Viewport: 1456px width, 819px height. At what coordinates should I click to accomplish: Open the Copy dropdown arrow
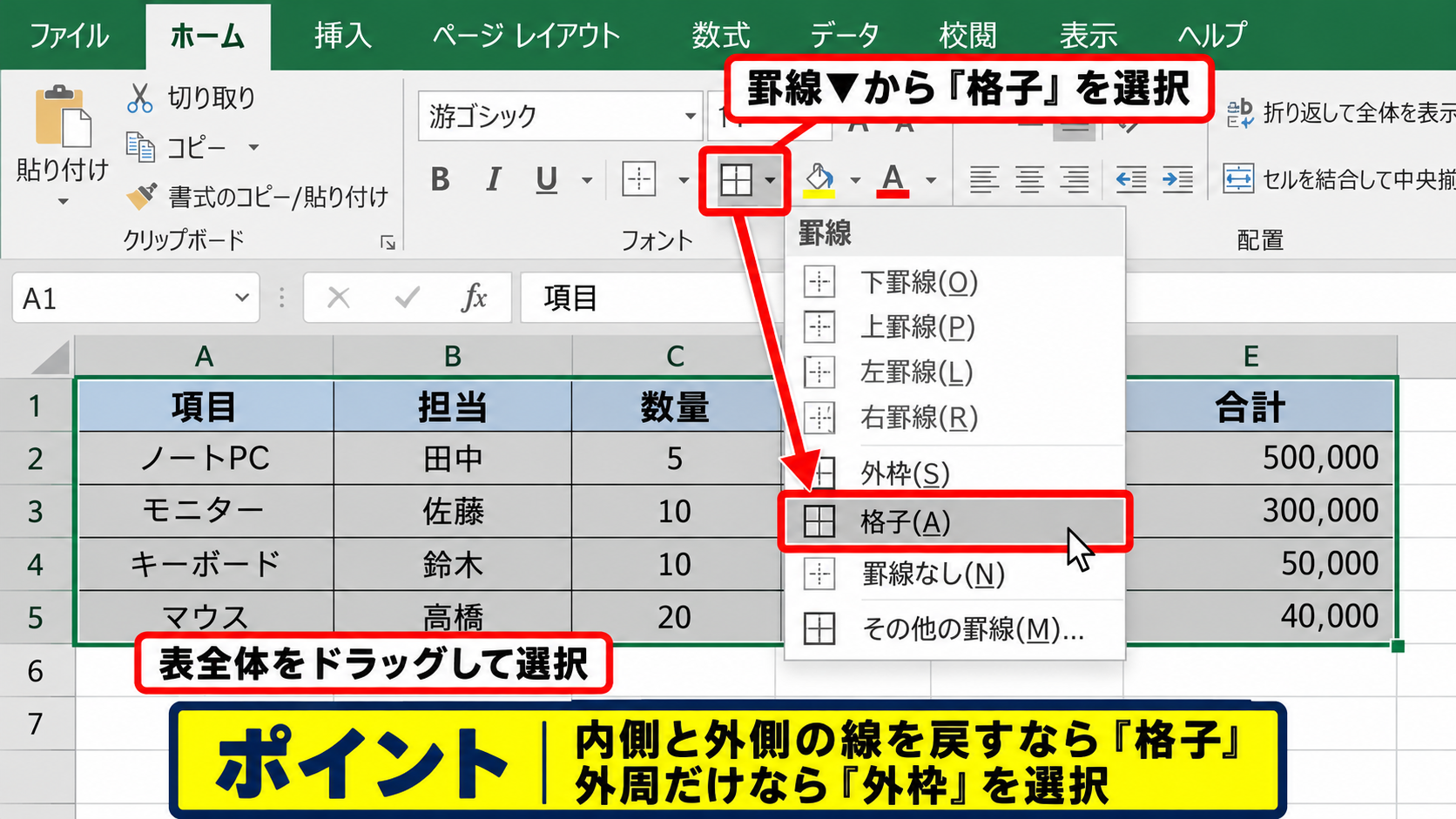(x=253, y=147)
